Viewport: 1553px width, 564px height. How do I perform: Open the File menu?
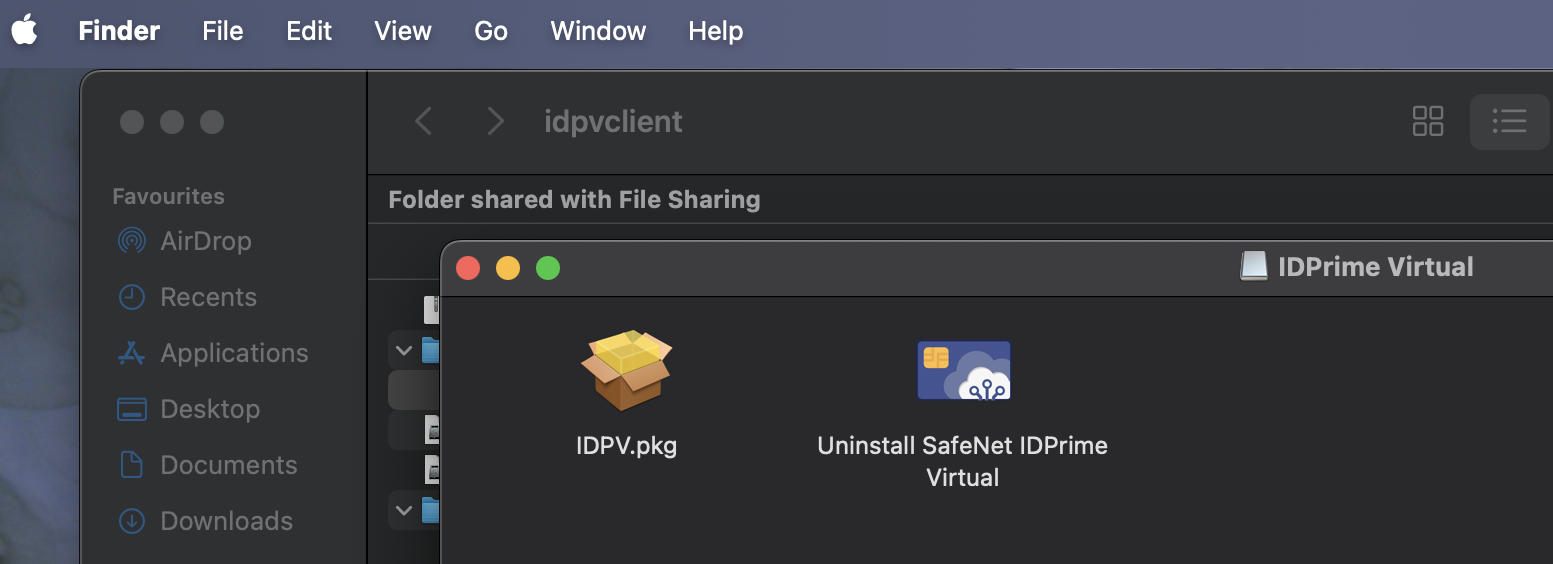222,31
